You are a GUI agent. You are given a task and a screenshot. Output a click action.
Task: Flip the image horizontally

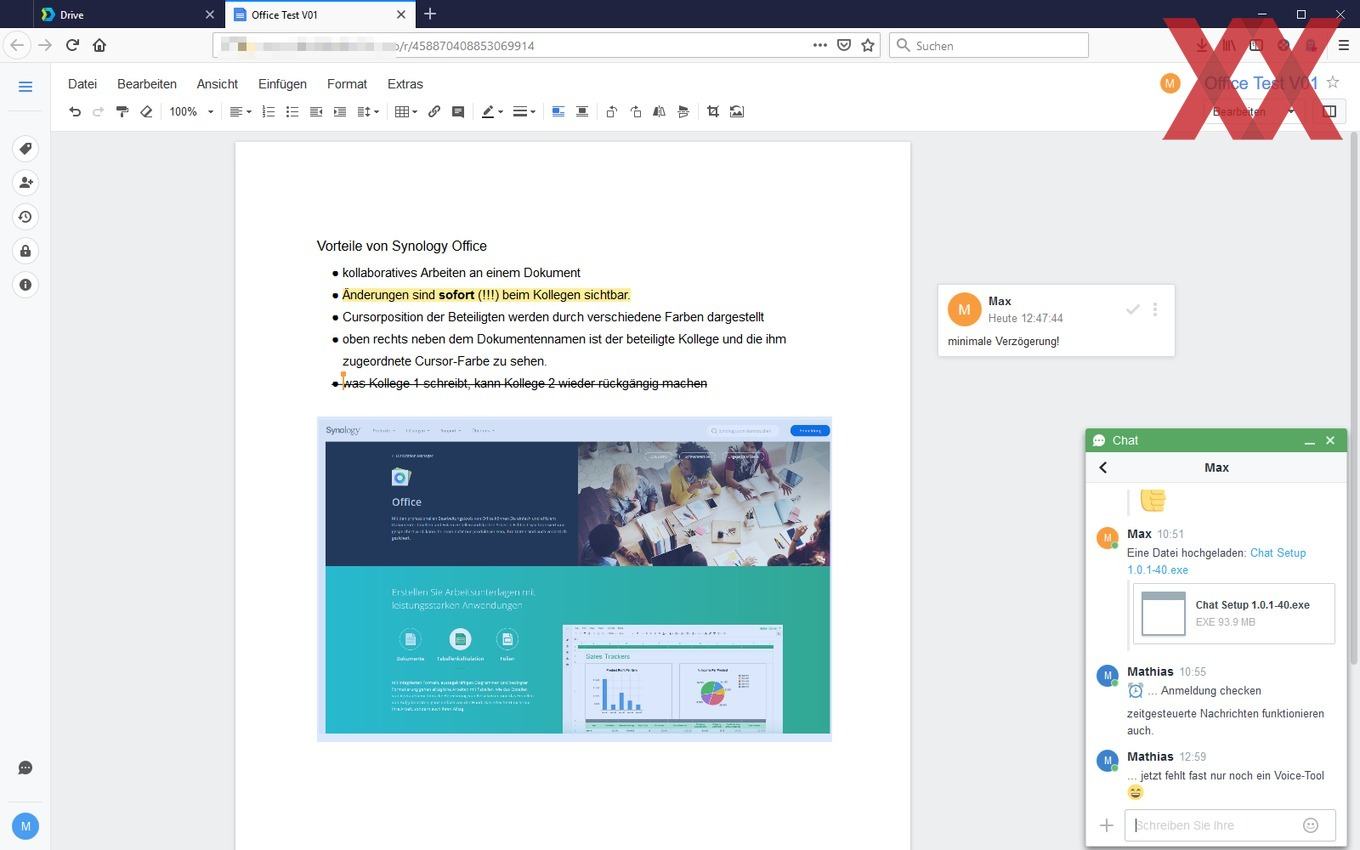click(659, 112)
